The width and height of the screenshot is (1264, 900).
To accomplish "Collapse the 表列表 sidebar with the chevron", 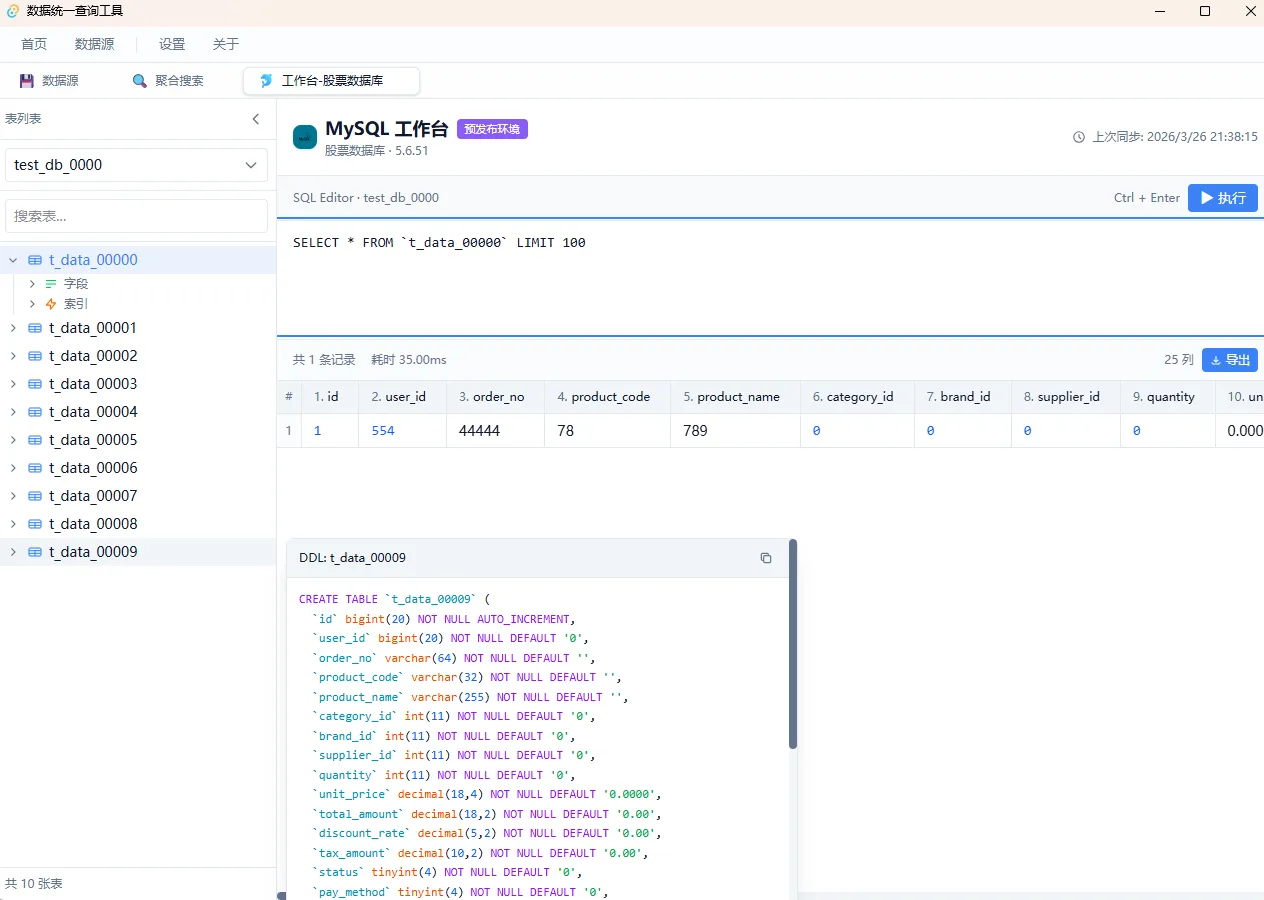I will tap(256, 117).
